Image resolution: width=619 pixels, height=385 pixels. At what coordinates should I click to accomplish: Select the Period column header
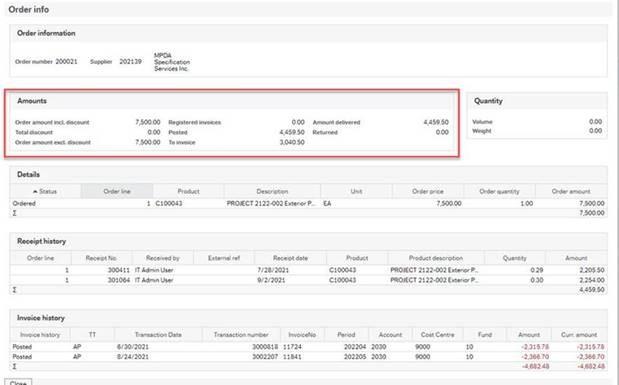(346, 334)
